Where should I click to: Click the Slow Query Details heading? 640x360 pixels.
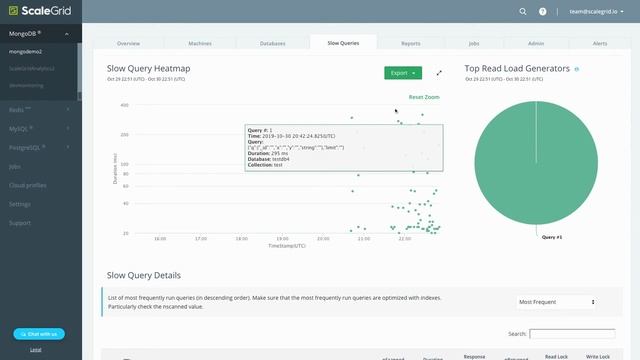coord(144,276)
